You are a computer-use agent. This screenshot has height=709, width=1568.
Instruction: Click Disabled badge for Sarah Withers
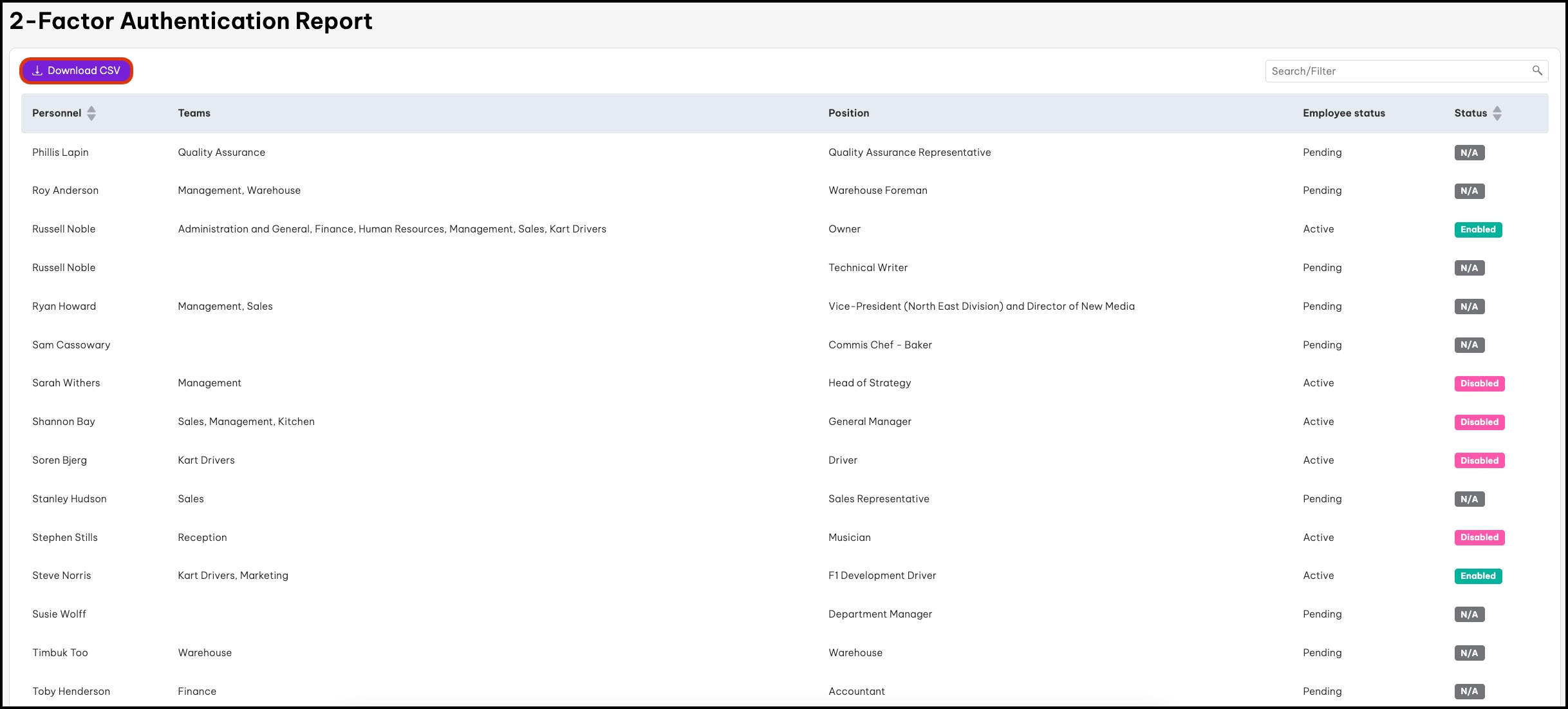point(1479,384)
